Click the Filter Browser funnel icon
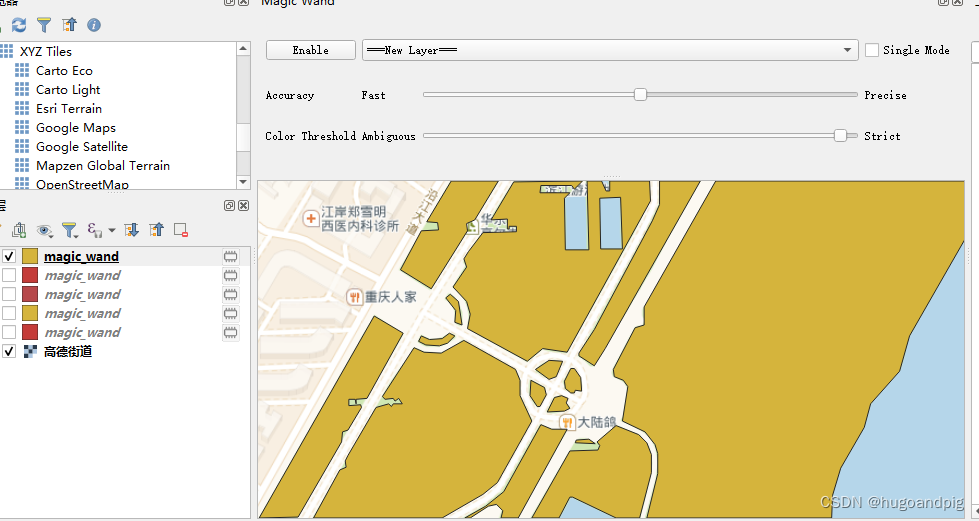This screenshot has width=979, height=521. tap(44, 25)
